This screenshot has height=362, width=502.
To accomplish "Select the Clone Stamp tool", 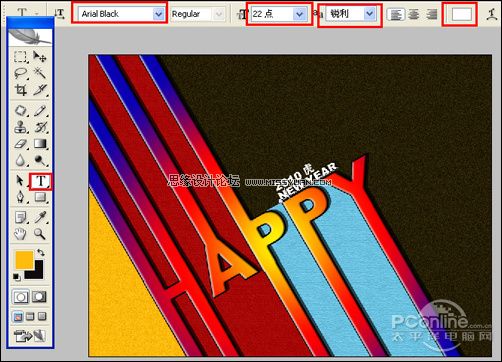I will tap(20, 127).
